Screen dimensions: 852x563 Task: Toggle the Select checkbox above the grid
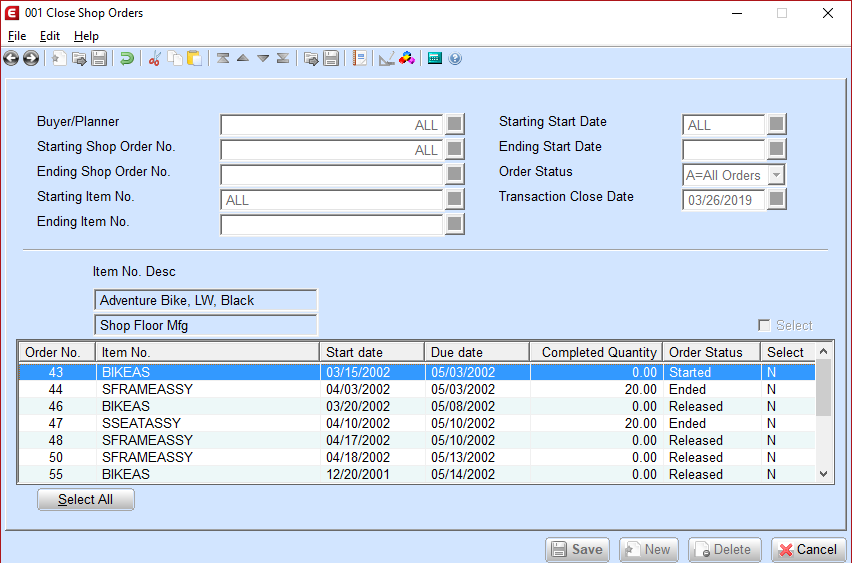(x=764, y=326)
